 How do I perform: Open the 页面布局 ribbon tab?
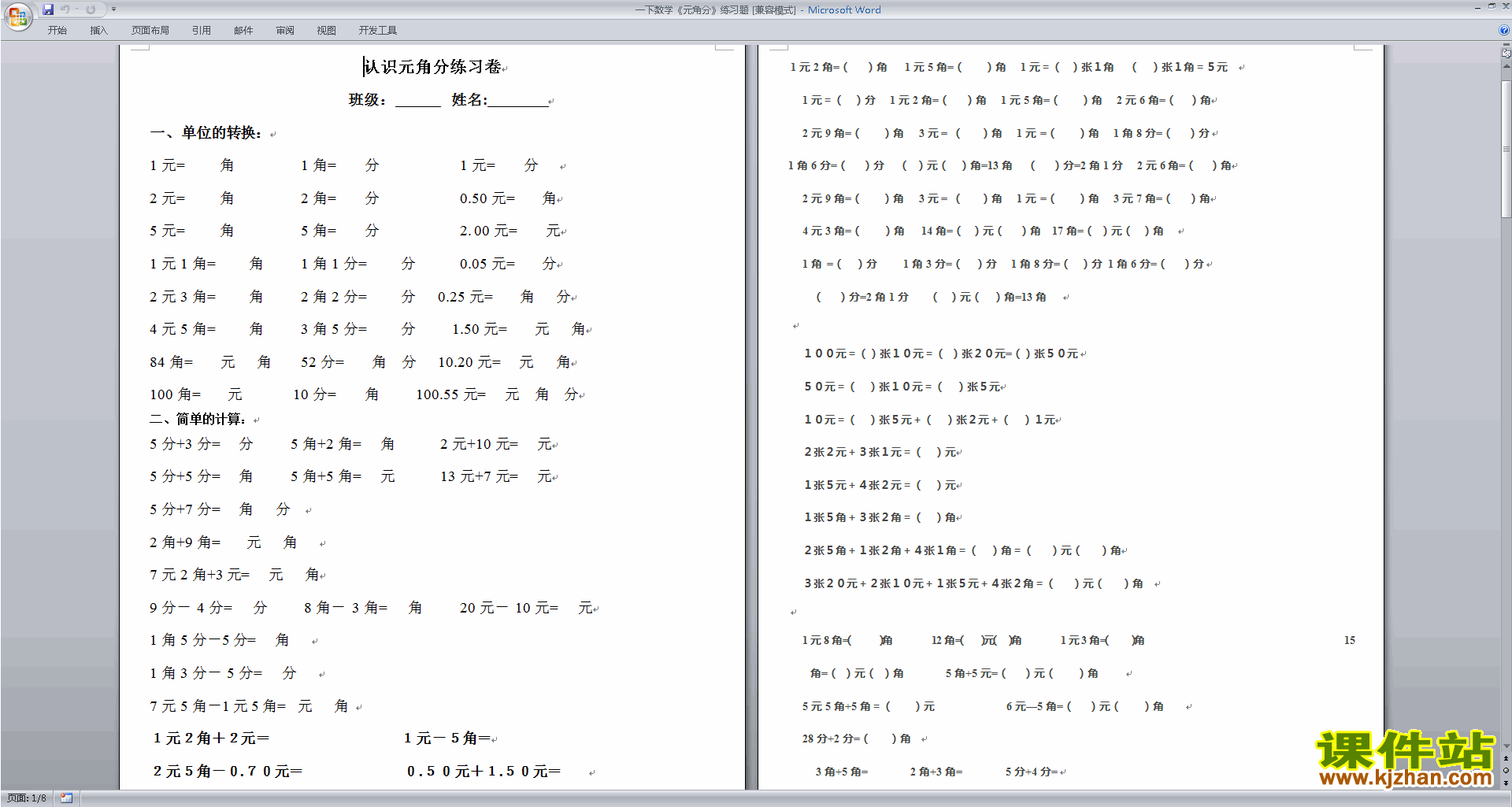[150, 31]
